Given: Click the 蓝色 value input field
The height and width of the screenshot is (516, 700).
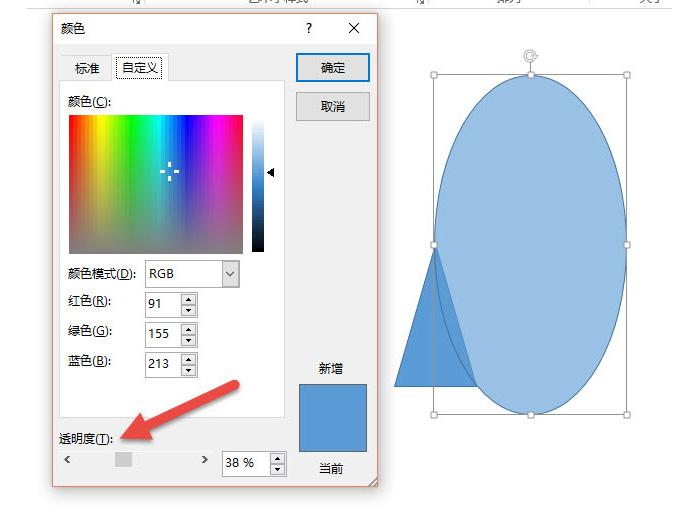Looking at the screenshot, I should click(162, 363).
